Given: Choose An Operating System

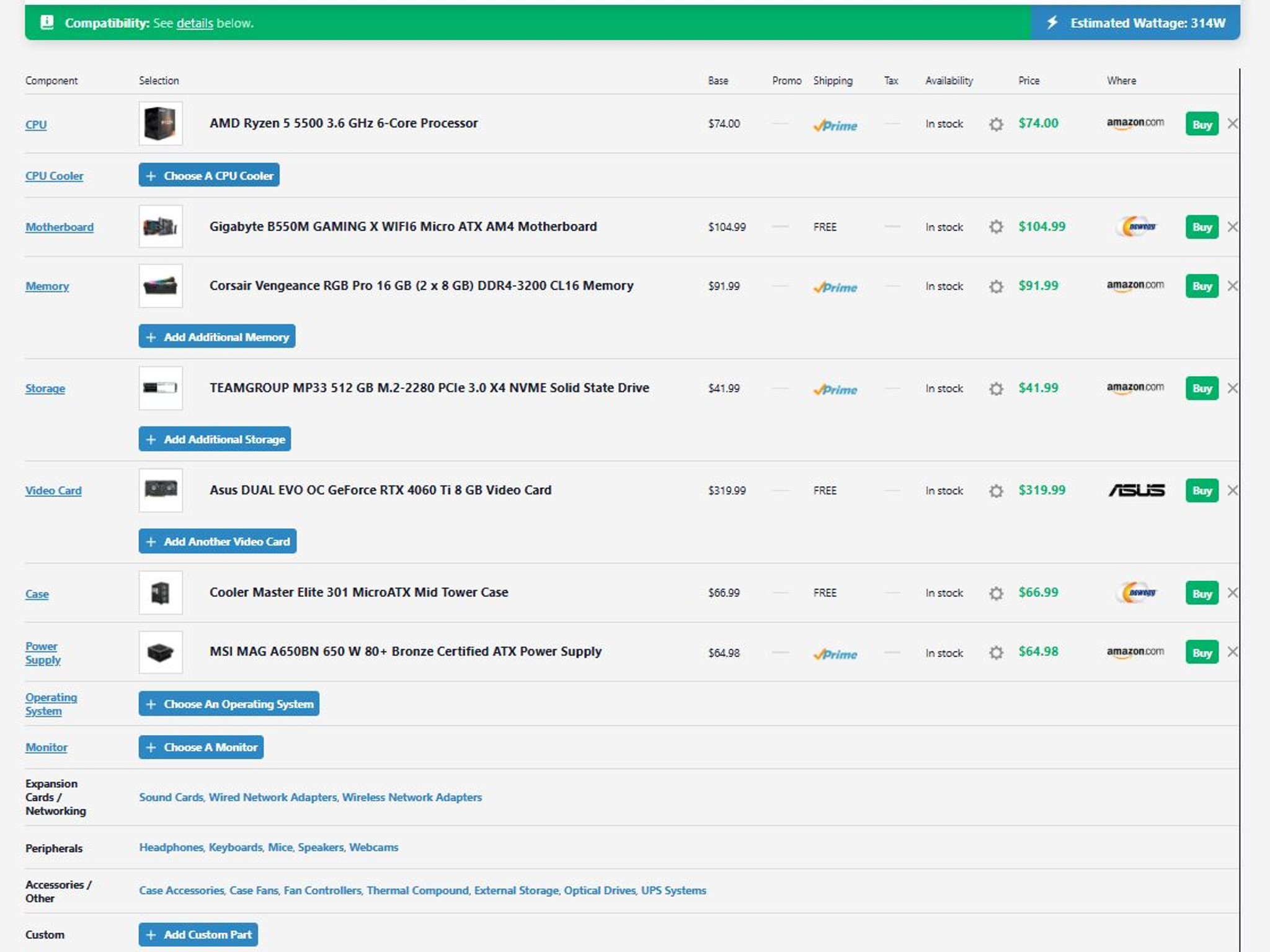Looking at the screenshot, I should (229, 703).
